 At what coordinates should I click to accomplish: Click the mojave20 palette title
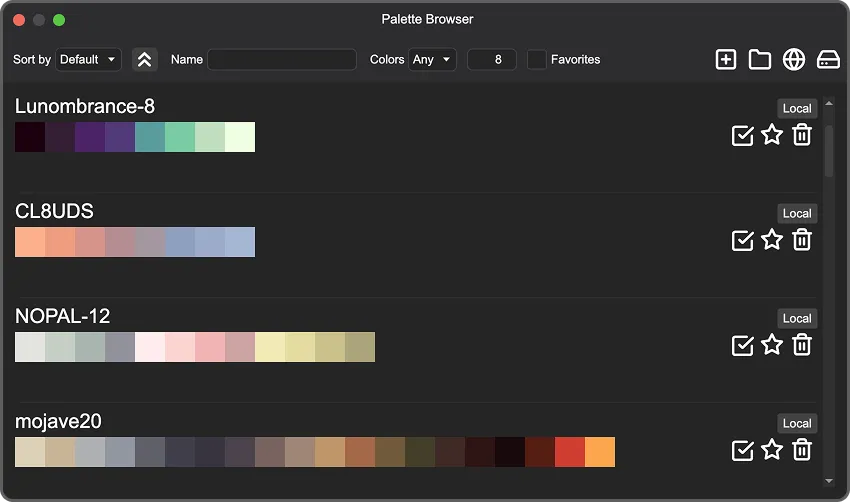coord(58,421)
